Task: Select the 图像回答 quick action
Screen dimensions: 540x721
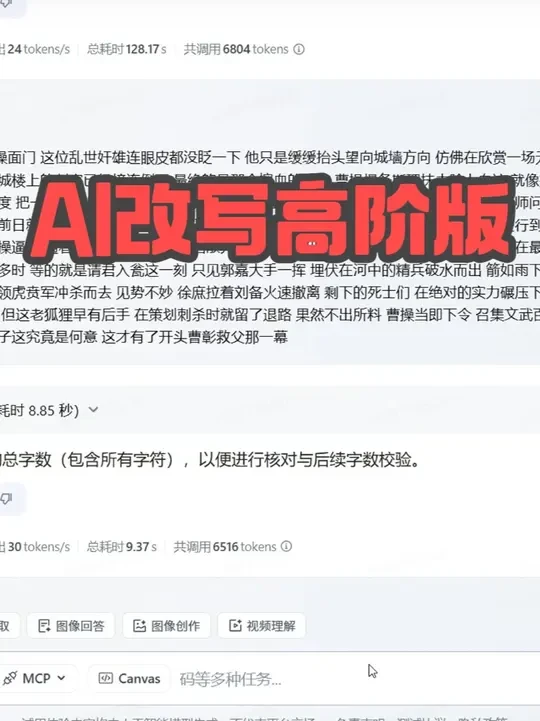Action: 71,625
